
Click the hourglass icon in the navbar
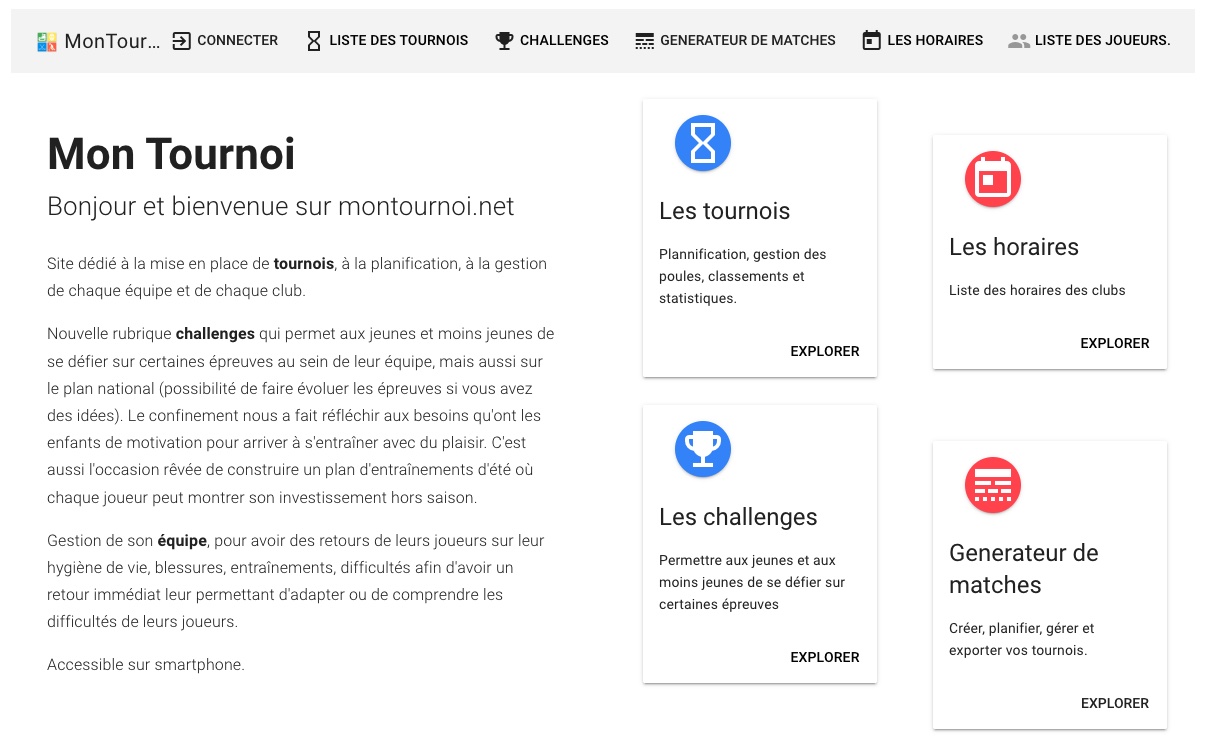pyautogui.click(x=314, y=41)
